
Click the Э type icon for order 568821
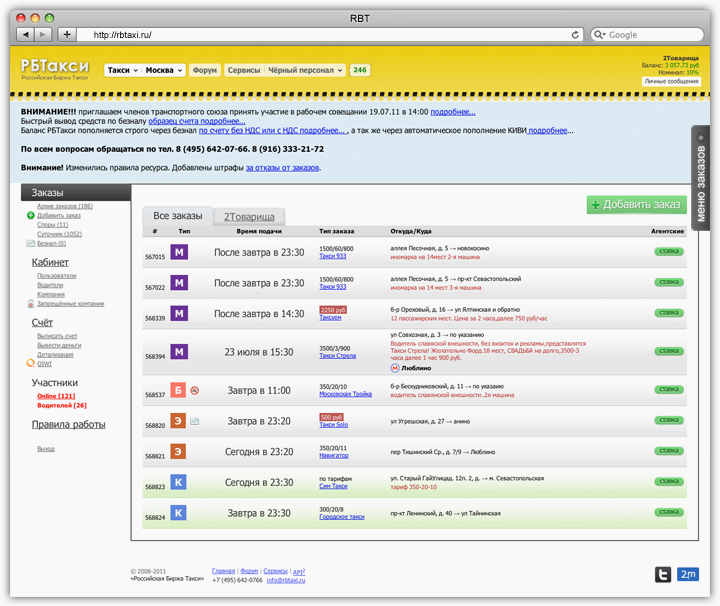pos(178,452)
